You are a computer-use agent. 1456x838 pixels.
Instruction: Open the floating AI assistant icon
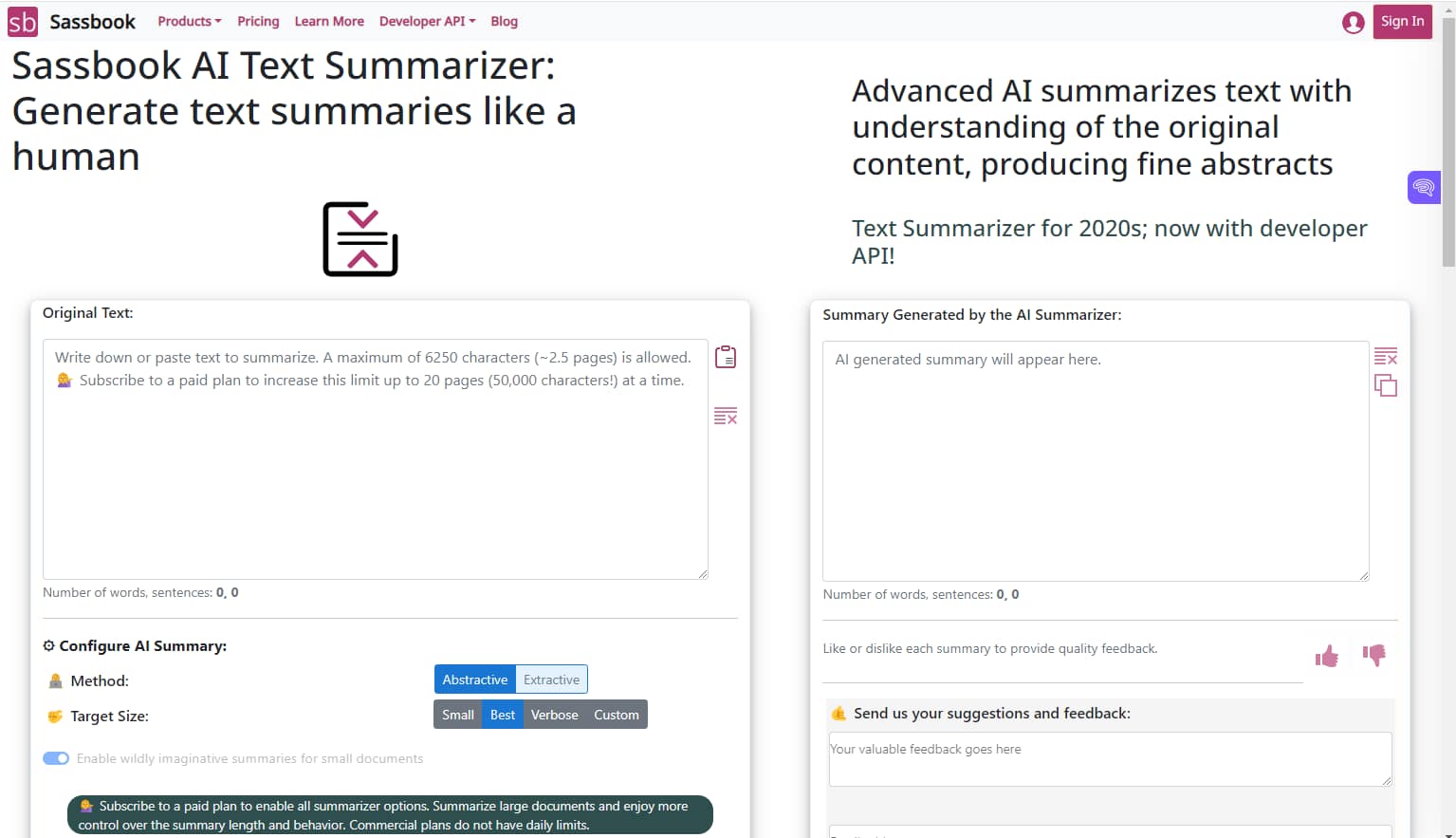tap(1423, 187)
